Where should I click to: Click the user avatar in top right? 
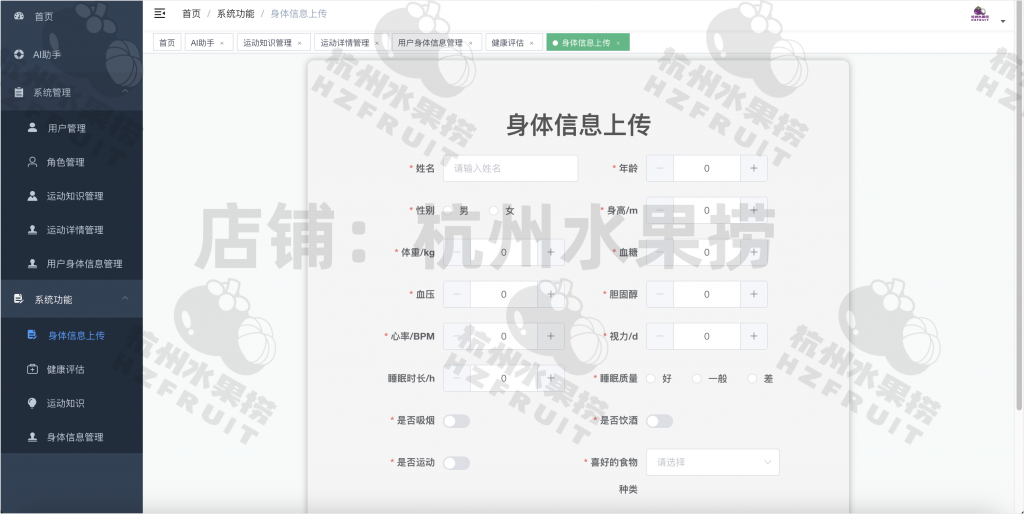pos(980,14)
